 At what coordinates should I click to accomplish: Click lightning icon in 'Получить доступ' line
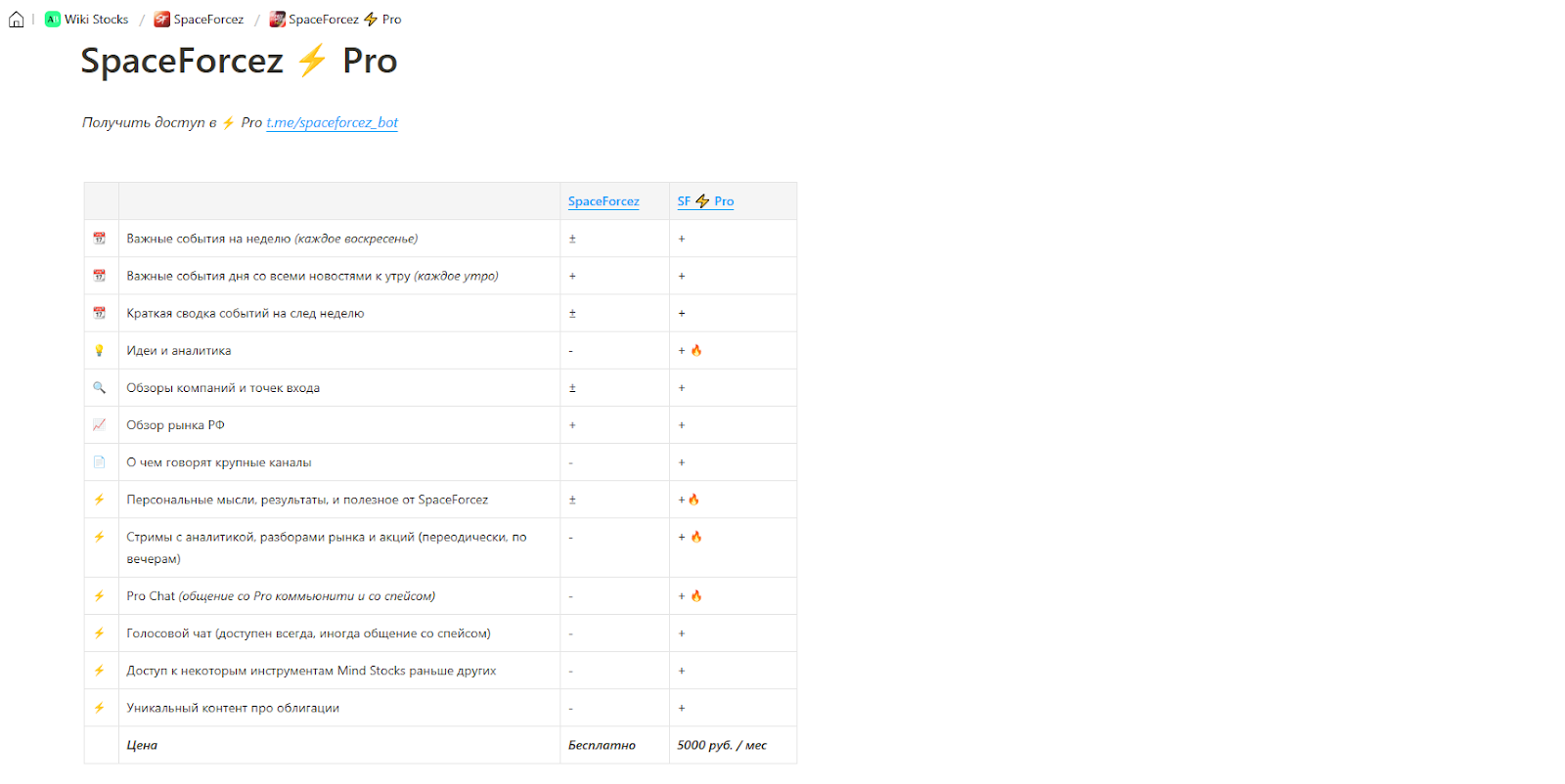point(229,122)
